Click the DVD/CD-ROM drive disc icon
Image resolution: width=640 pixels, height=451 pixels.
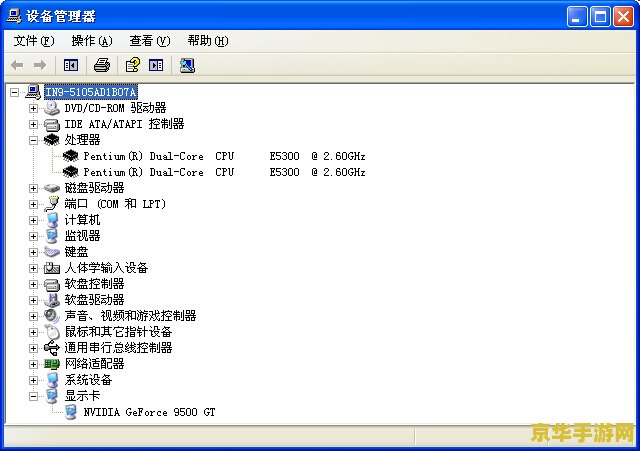(52, 108)
